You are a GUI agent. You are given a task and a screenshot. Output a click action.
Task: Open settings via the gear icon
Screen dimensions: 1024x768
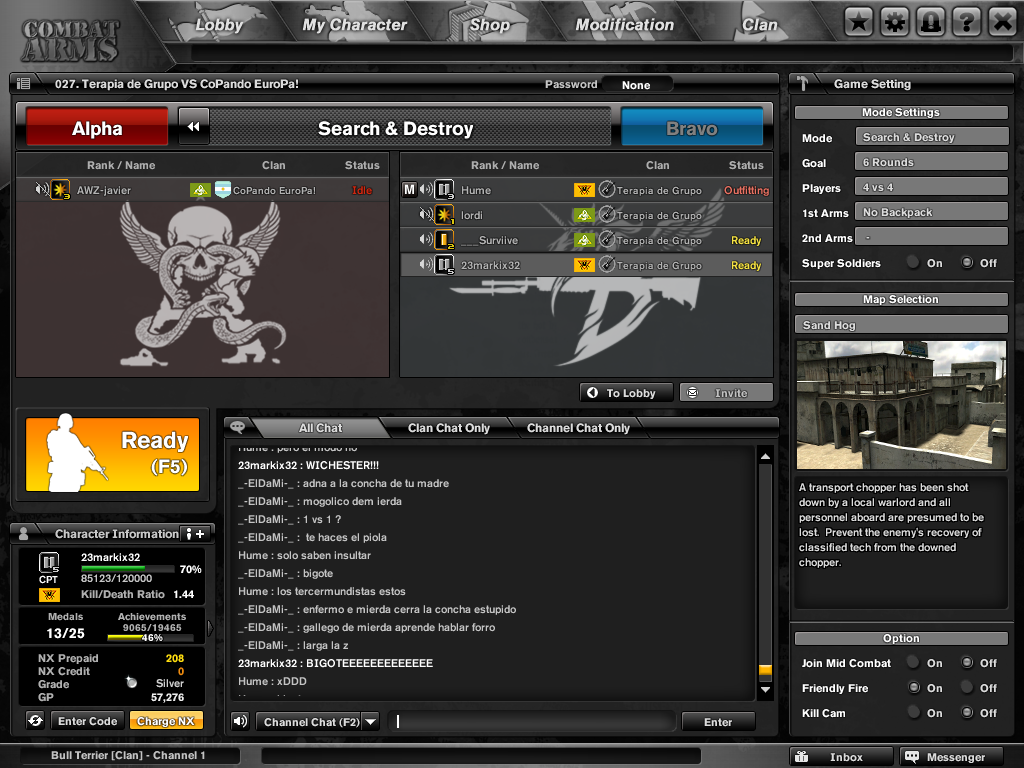point(894,22)
